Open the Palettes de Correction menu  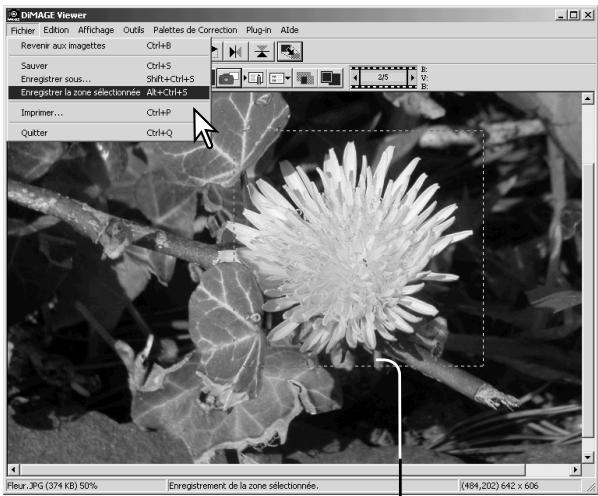195,30
